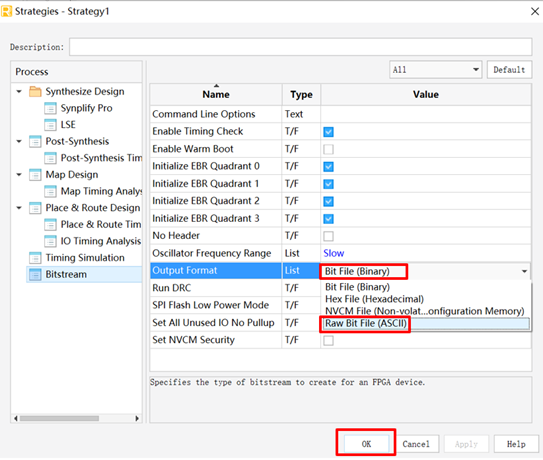
Task: Select the Synplify Pro process icon
Action: point(50,108)
